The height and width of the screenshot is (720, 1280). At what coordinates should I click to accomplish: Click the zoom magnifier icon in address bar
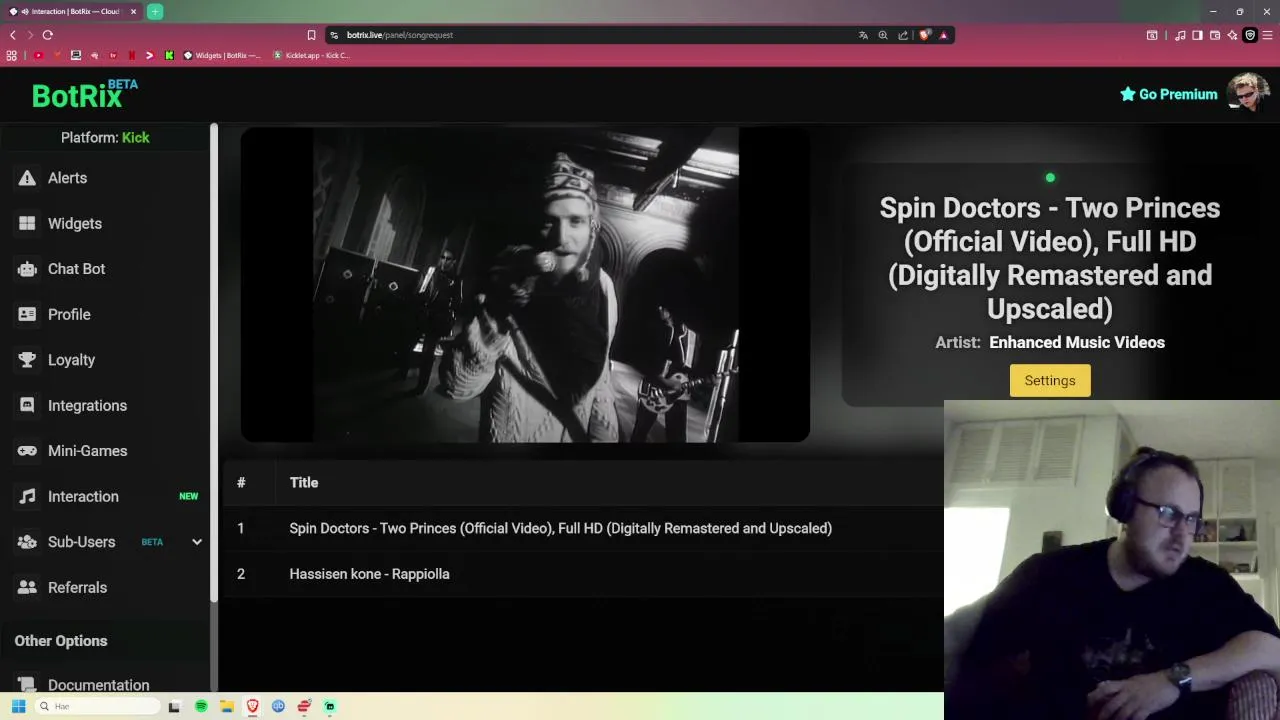coord(883,35)
